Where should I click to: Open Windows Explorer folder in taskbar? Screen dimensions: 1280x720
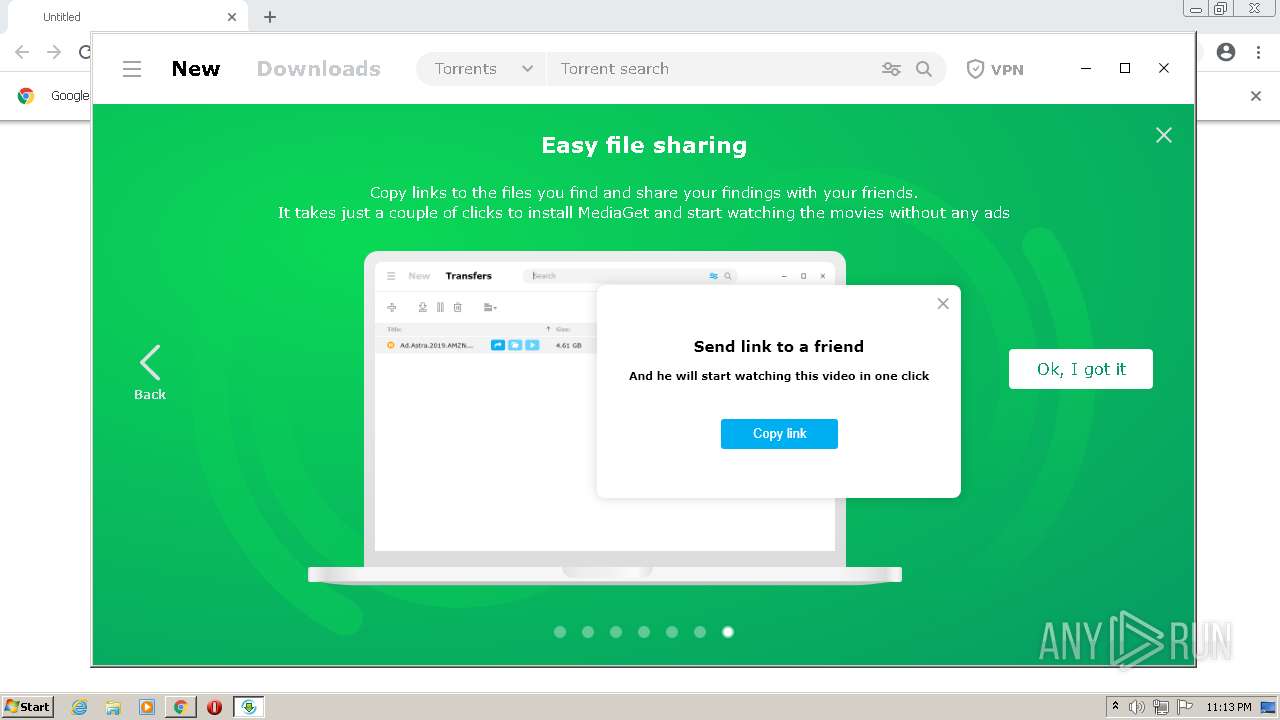point(113,707)
